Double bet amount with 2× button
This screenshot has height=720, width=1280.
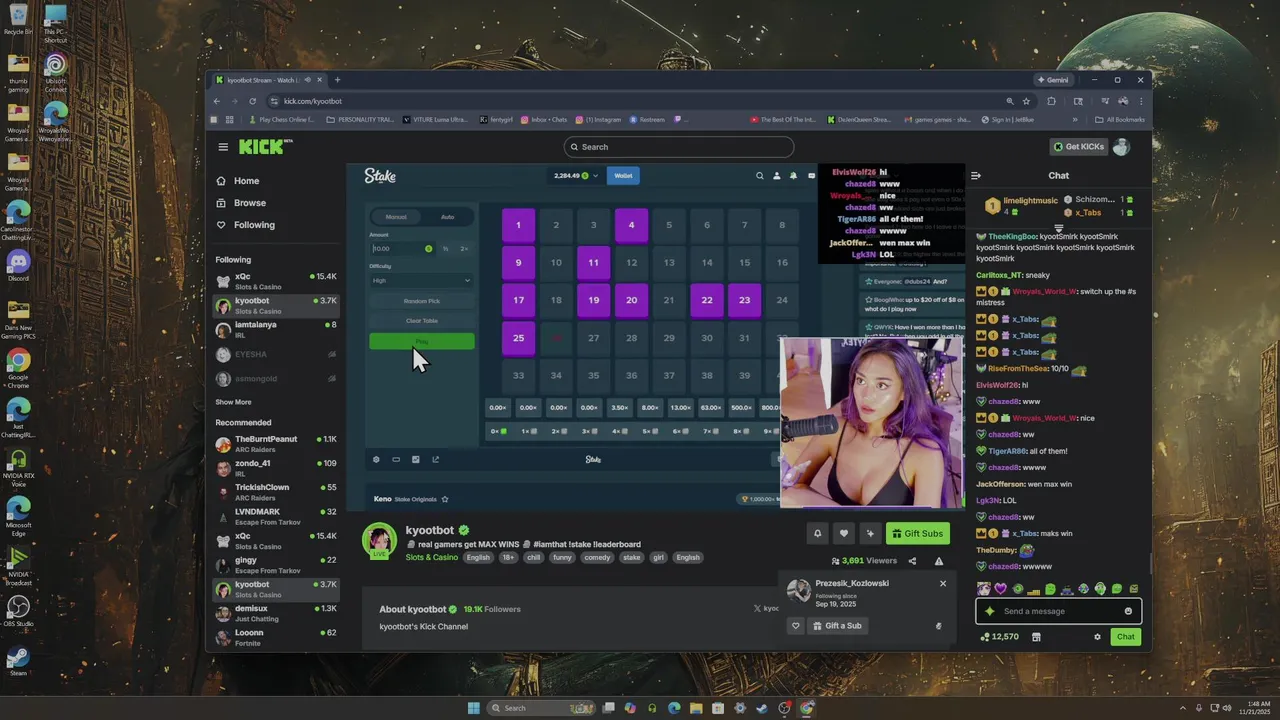tap(464, 249)
